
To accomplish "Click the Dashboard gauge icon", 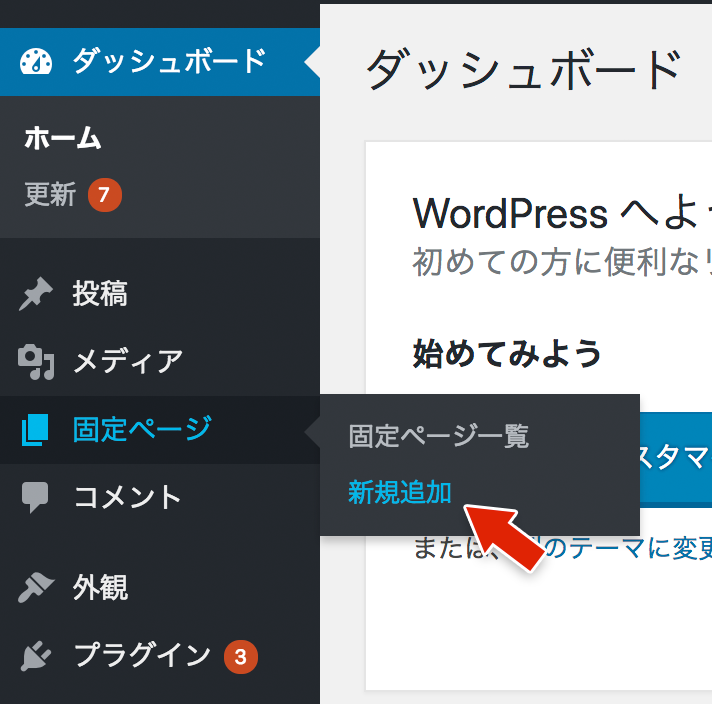I will 36,61.
